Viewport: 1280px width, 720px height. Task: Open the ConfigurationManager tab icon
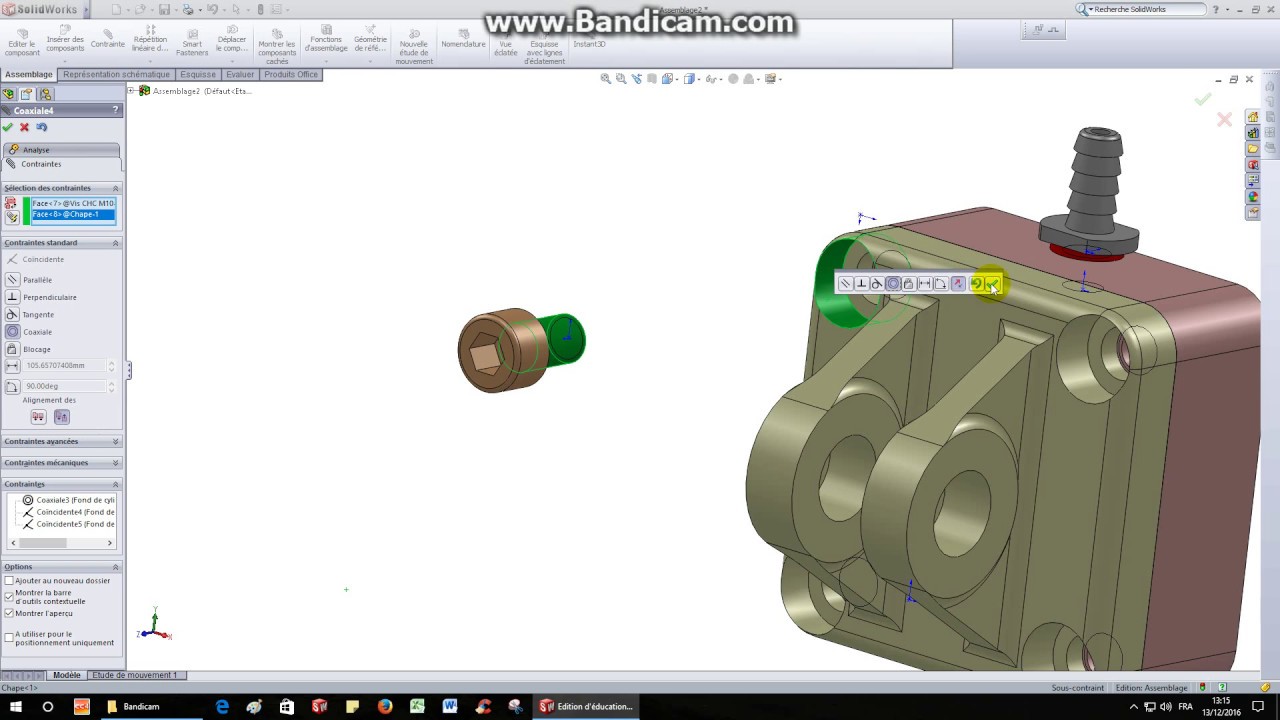click(x=45, y=94)
